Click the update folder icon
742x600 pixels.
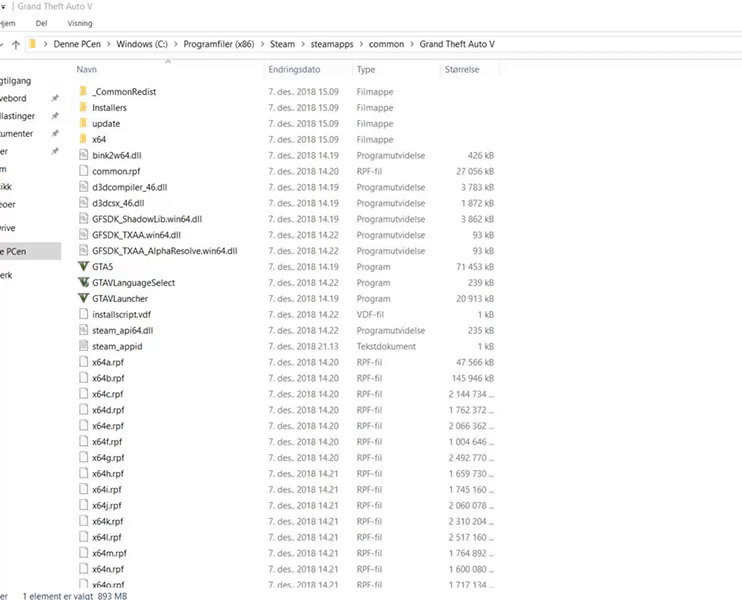83,124
